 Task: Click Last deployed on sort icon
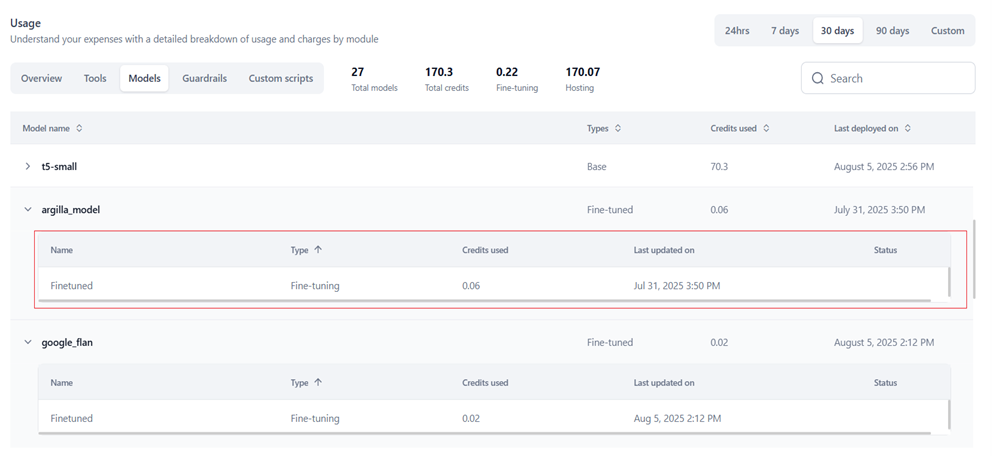click(908, 128)
